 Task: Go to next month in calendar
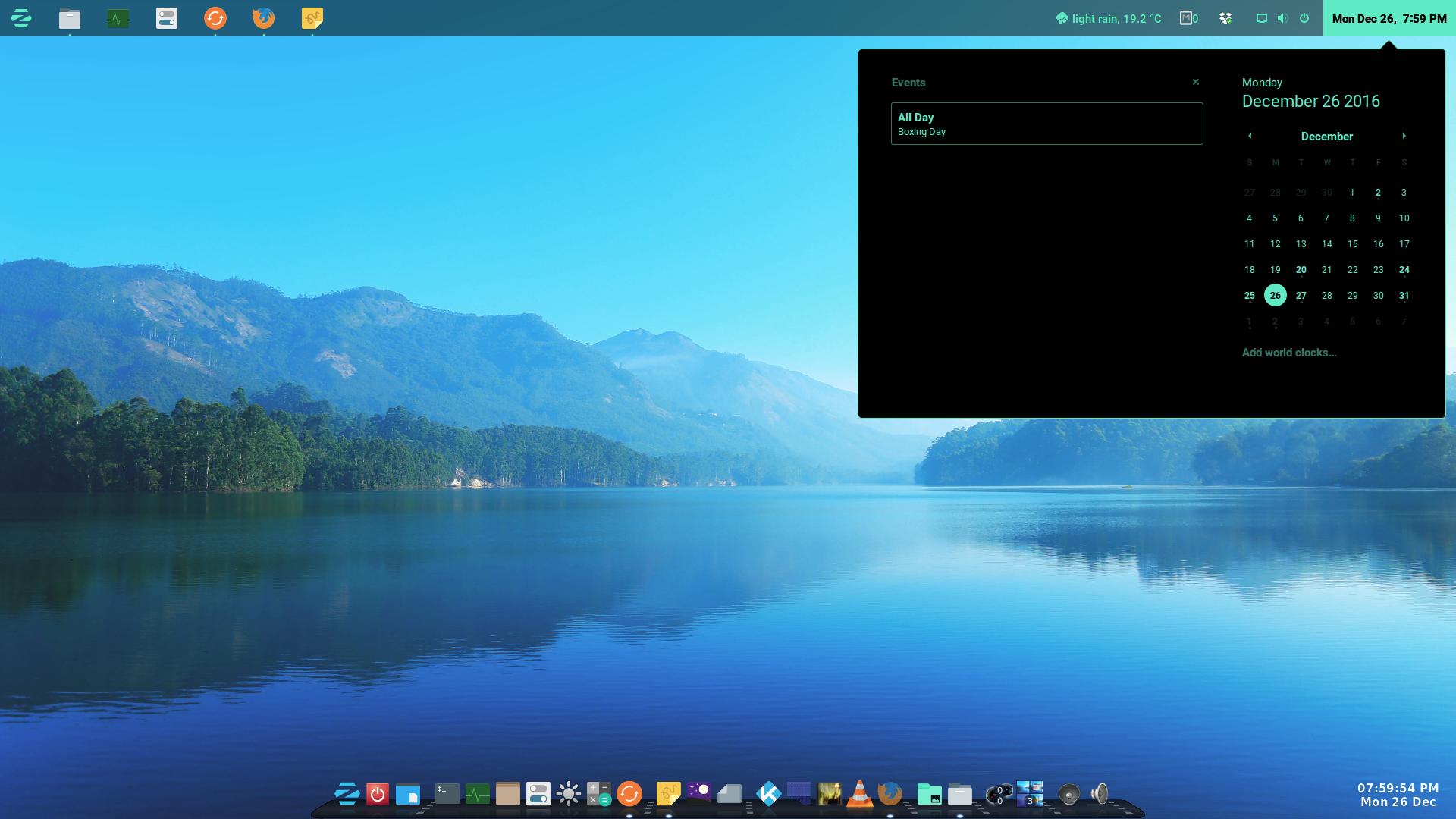[x=1404, y=136]
